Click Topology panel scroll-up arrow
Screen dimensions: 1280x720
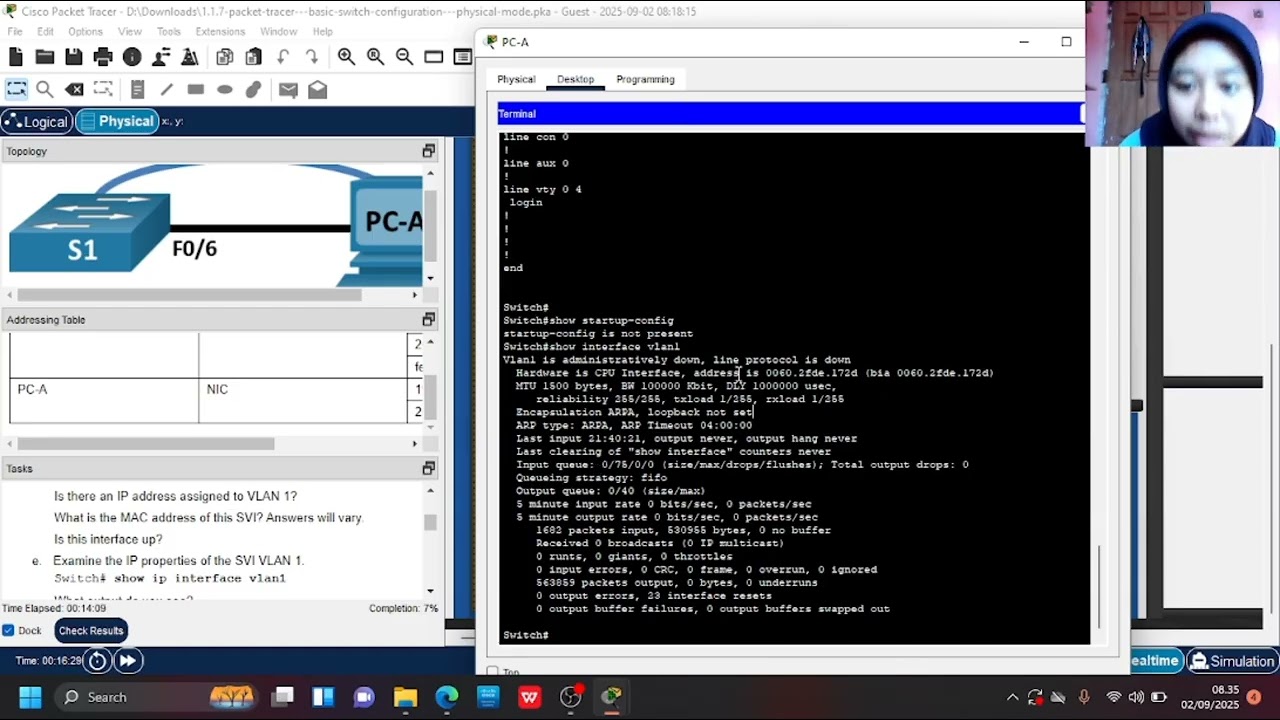[x=430, y=172]
